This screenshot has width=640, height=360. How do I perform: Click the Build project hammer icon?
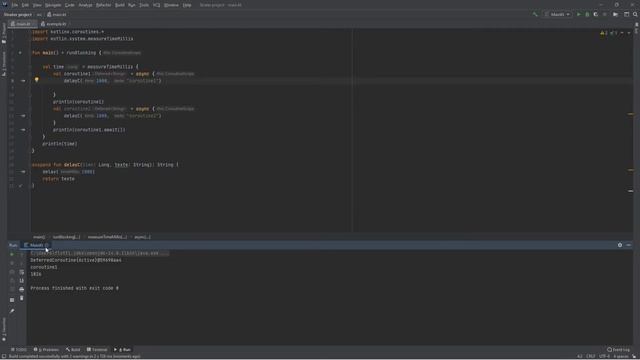535,14
